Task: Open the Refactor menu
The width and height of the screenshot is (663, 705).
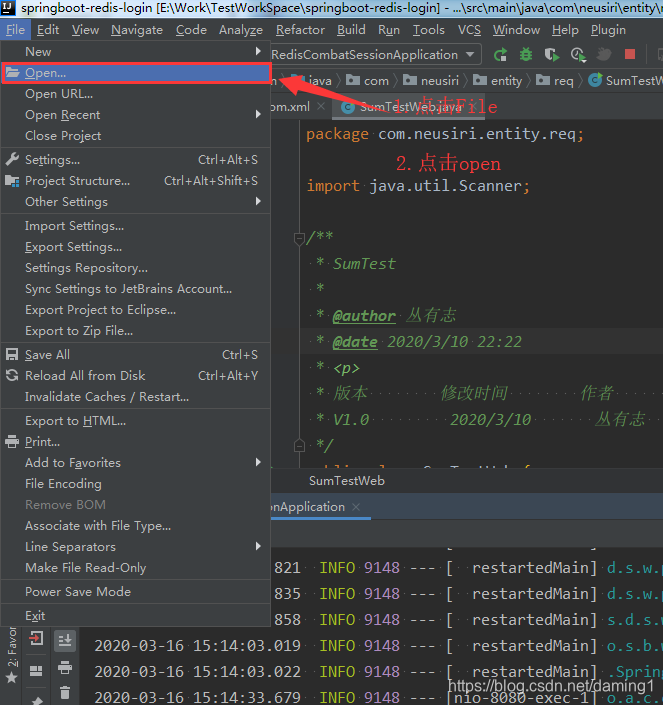Action: (300, 30)
